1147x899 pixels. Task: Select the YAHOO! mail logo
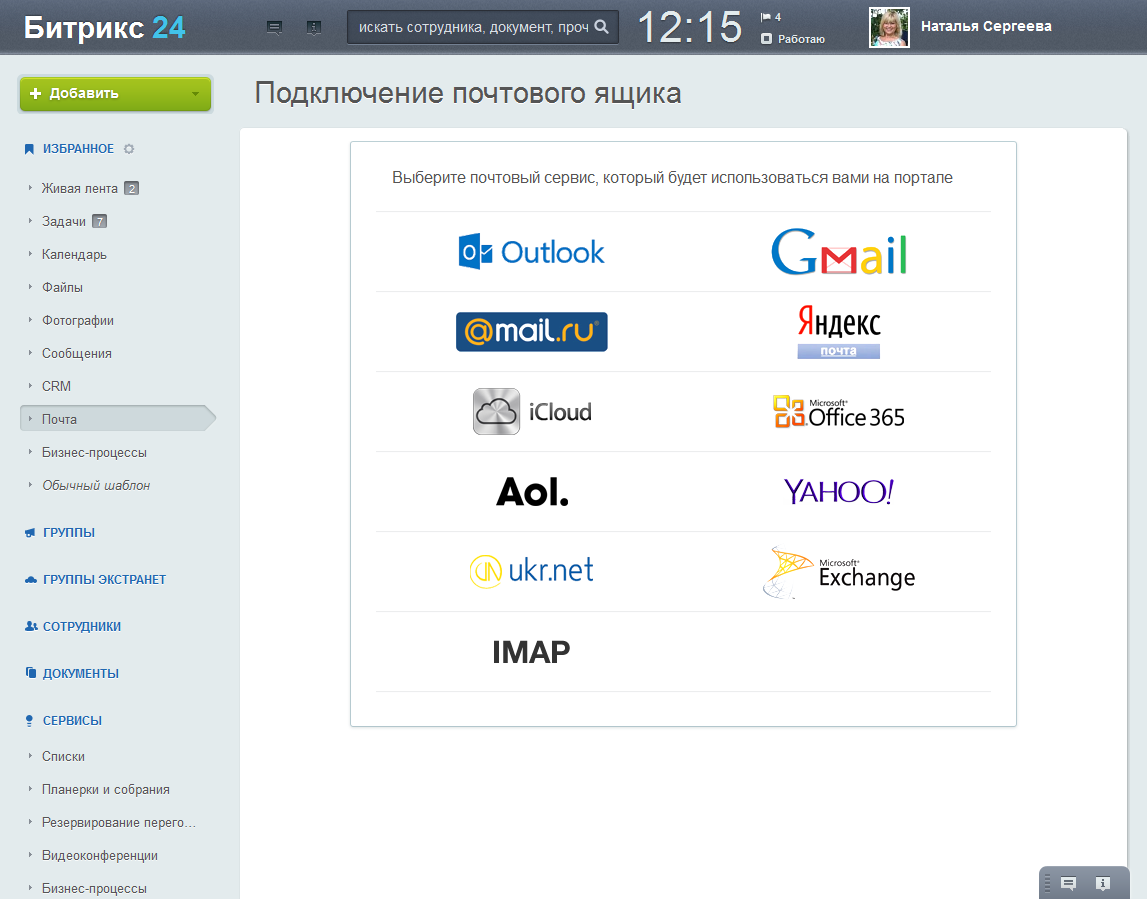coord(839,492)
